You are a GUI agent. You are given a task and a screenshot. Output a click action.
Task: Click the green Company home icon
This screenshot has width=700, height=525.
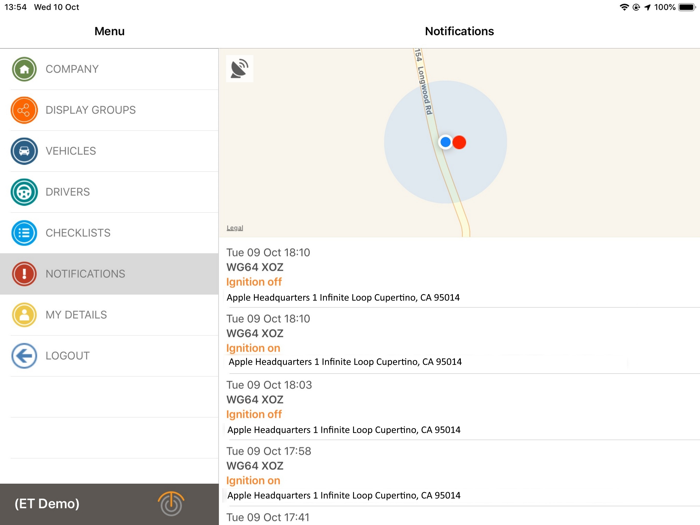pyautogui.click(x=24, y=69)
